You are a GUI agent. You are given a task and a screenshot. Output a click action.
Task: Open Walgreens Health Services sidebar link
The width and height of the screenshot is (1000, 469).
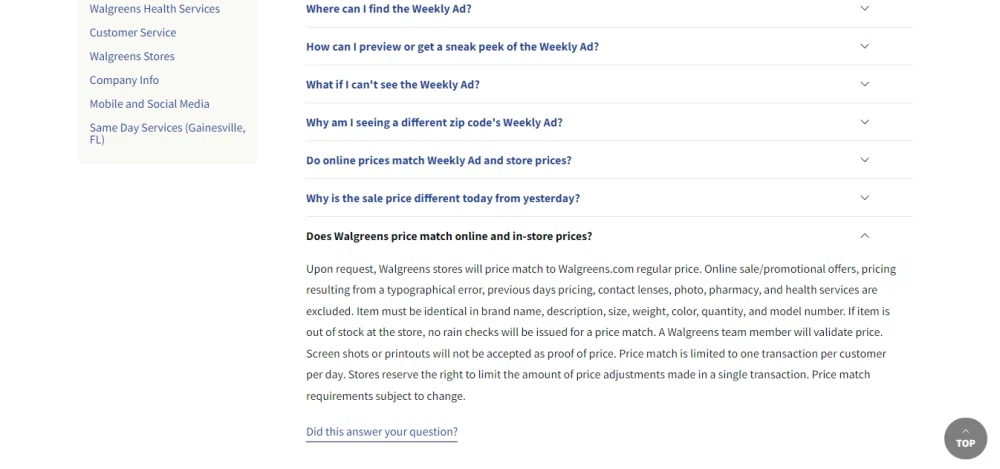(155, 9)
